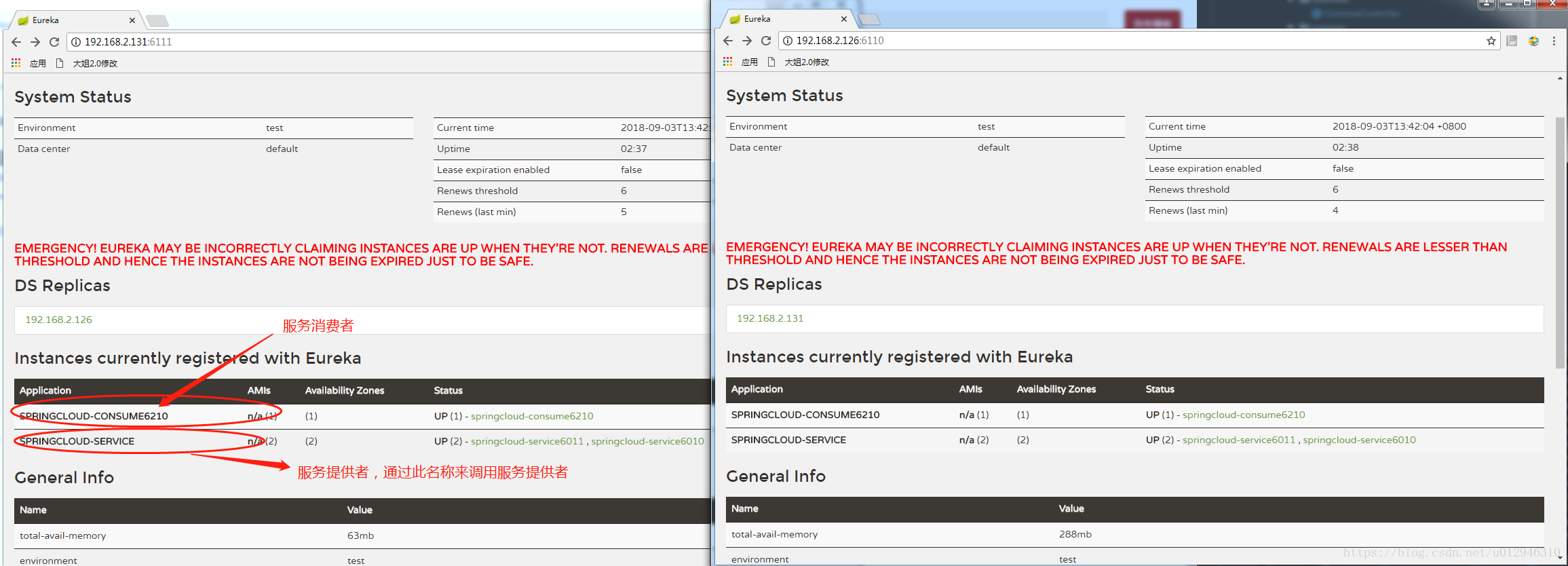
Task: Click back arrow in left browser window
Action: (16, 42)
